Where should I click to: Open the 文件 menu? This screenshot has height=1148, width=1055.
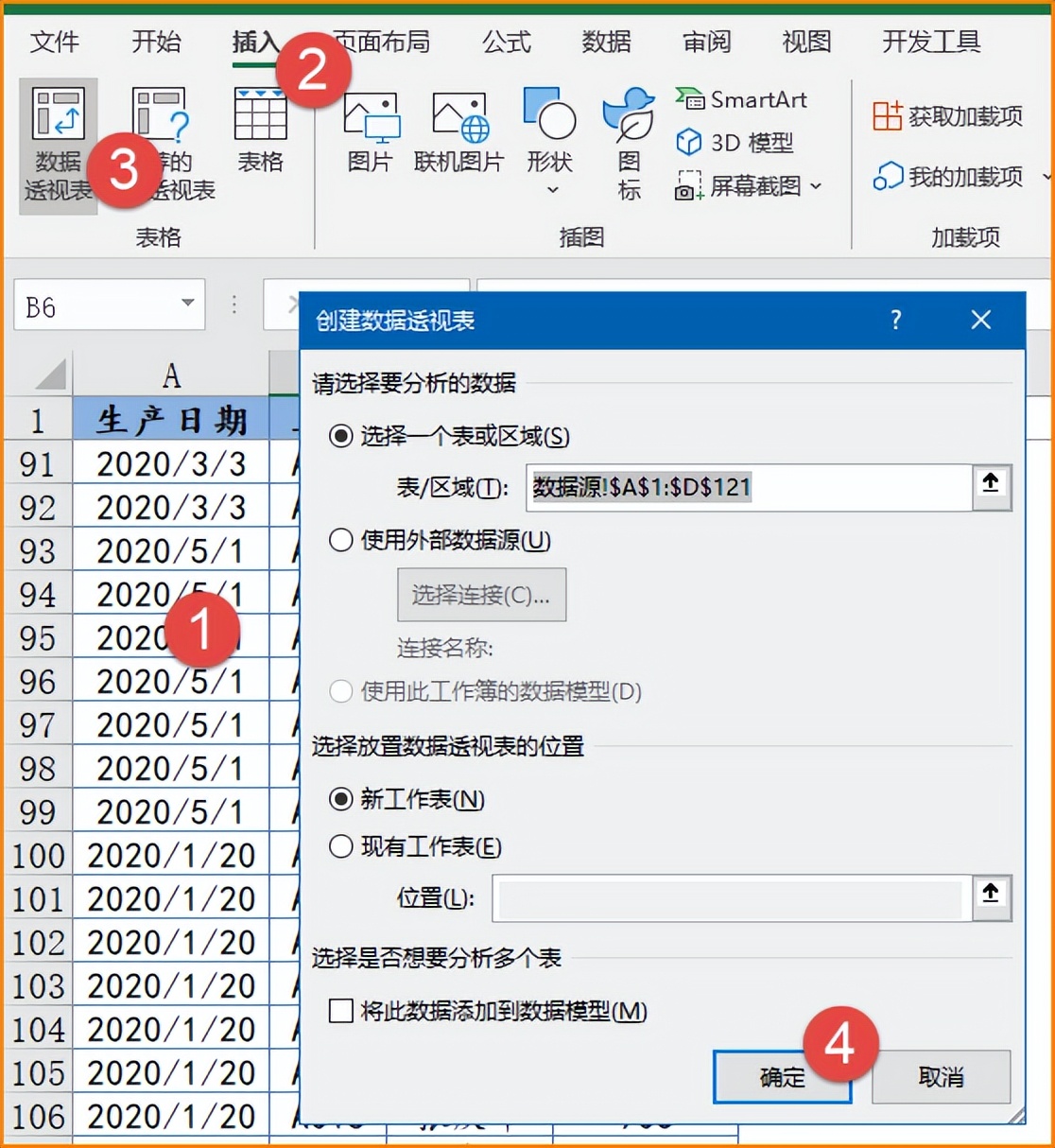point(54,42)
